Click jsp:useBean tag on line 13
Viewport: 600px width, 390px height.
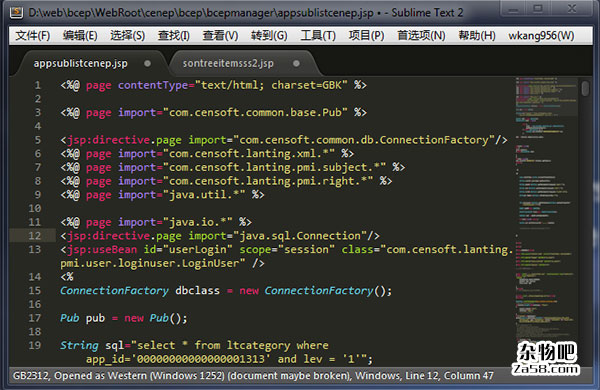(101, 250)
